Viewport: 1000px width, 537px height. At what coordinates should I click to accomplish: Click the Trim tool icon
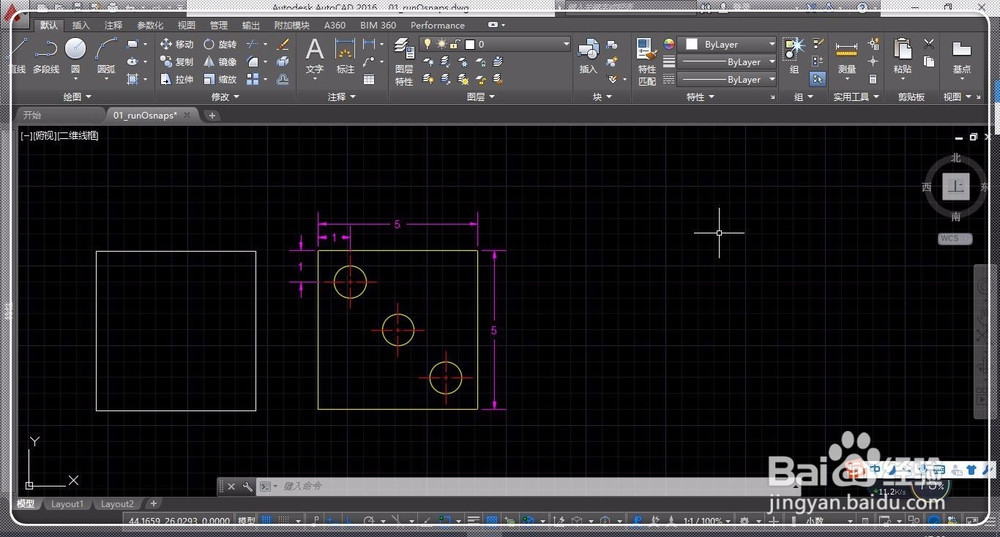click(x=253, y=44)
